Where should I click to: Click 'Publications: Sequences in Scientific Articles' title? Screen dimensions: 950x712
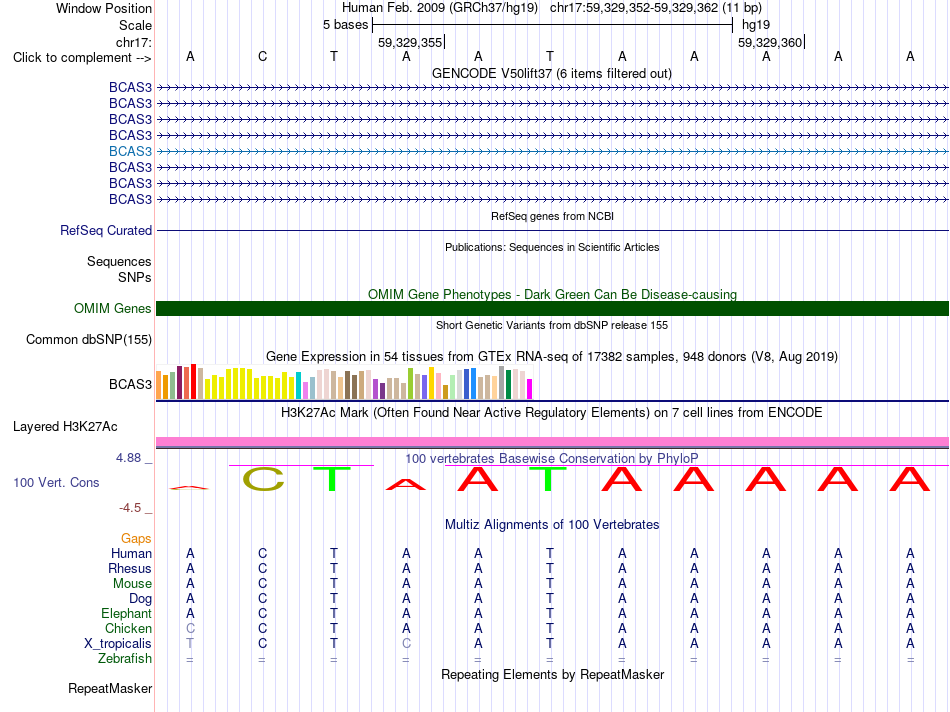[552, 247]
